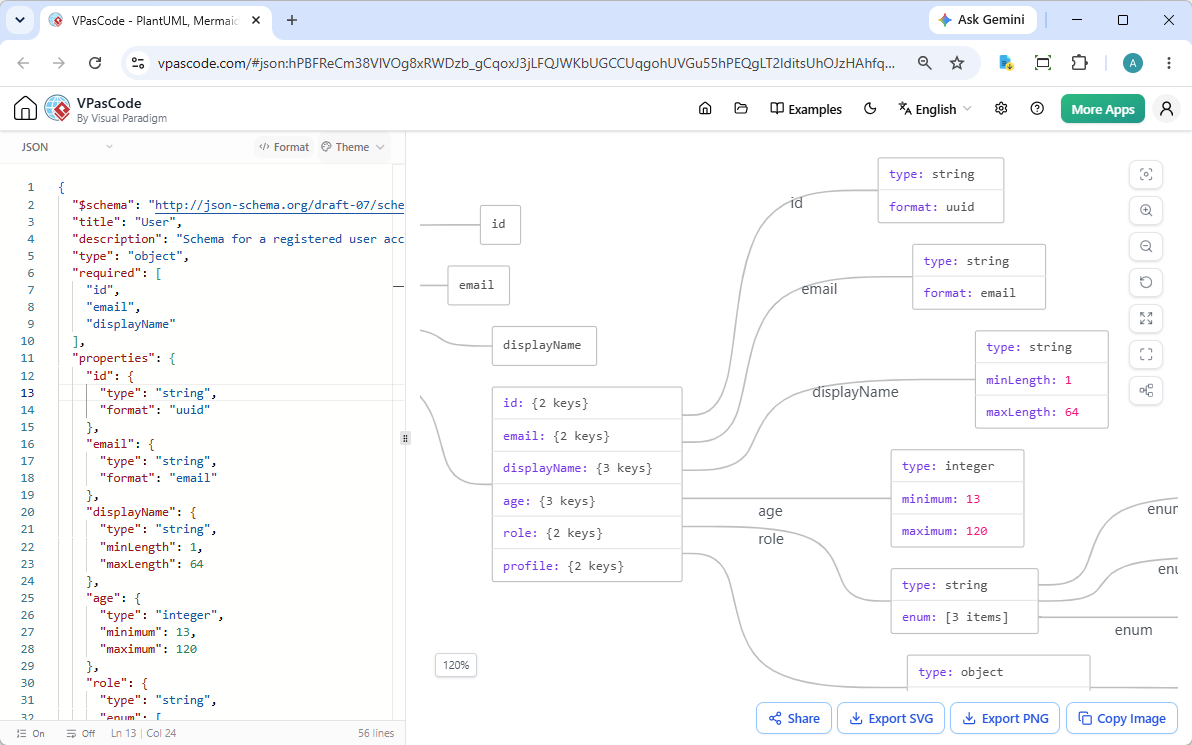Click the expand-arrows fit to screen icon
The image size is (1192, 745).
click(x=1146, y=318)
